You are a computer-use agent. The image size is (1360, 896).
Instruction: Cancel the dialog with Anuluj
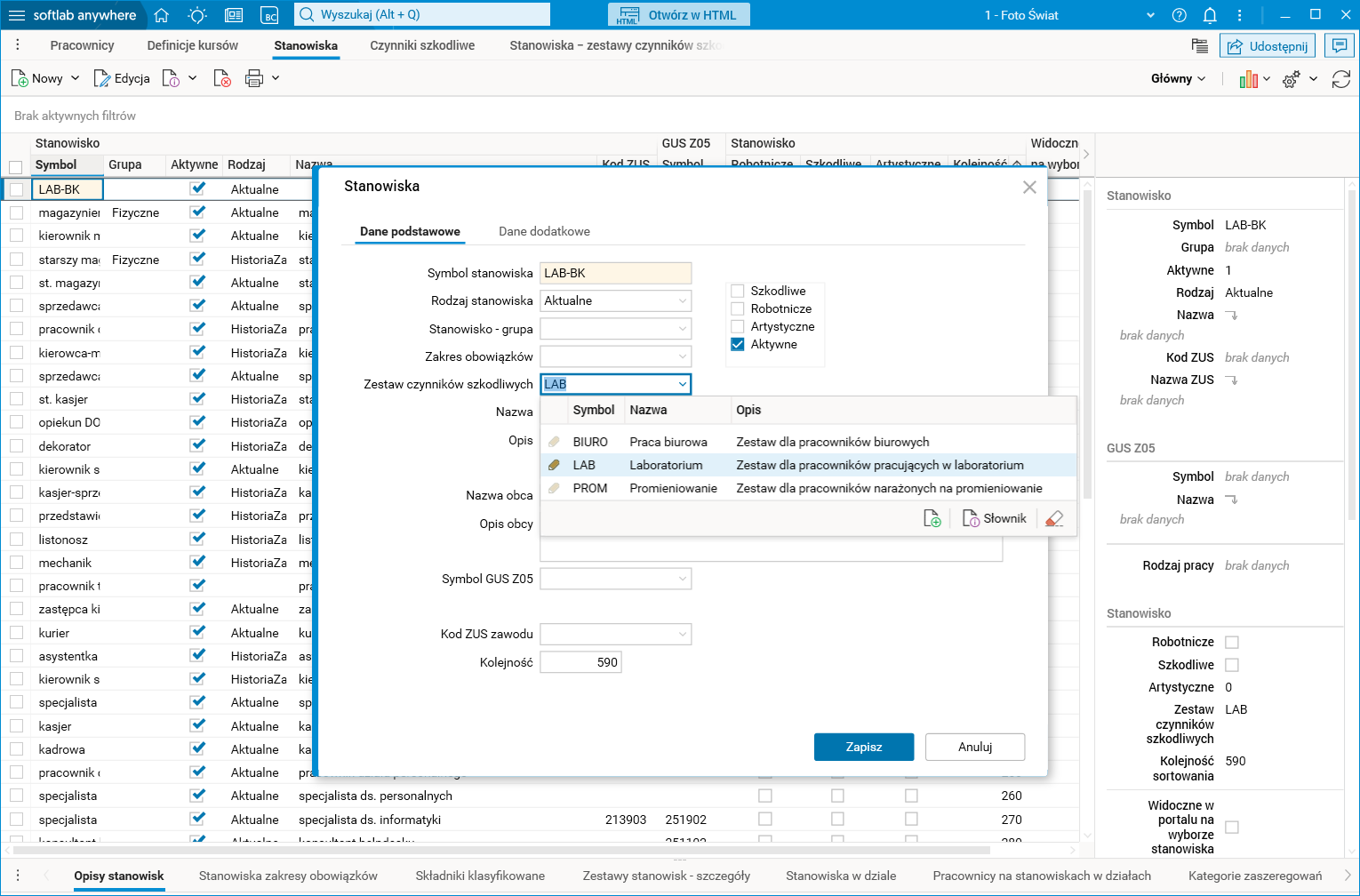coord(975,747)
